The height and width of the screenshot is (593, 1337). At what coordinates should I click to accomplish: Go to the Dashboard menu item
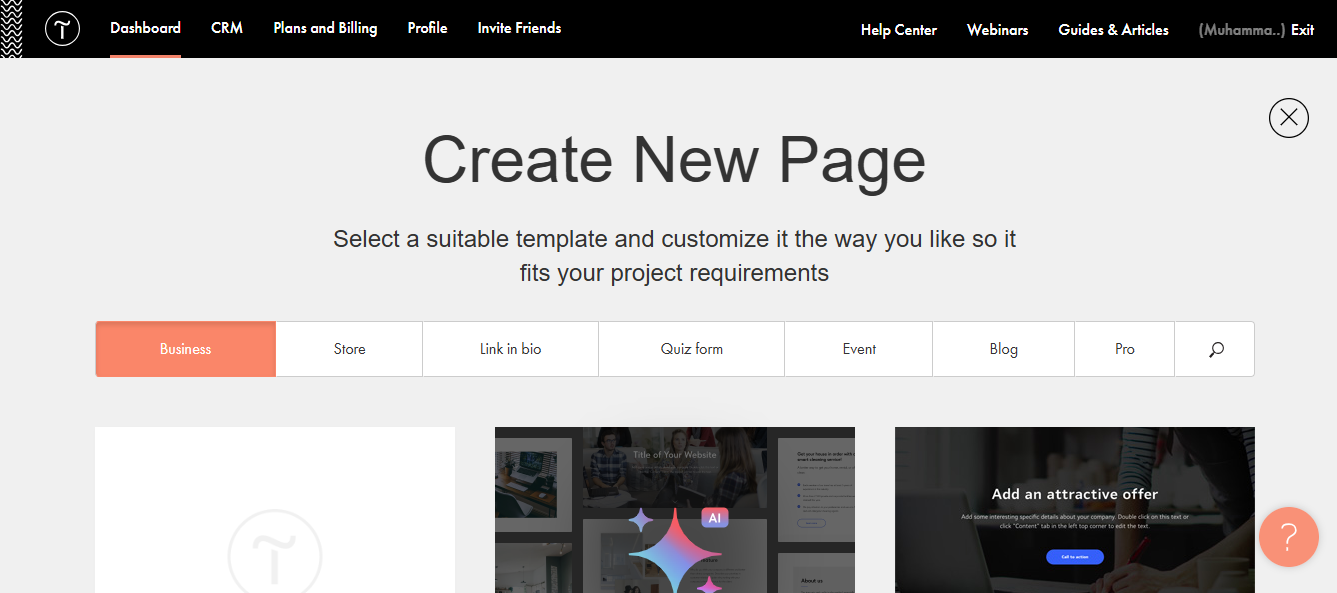click(145, 28)
